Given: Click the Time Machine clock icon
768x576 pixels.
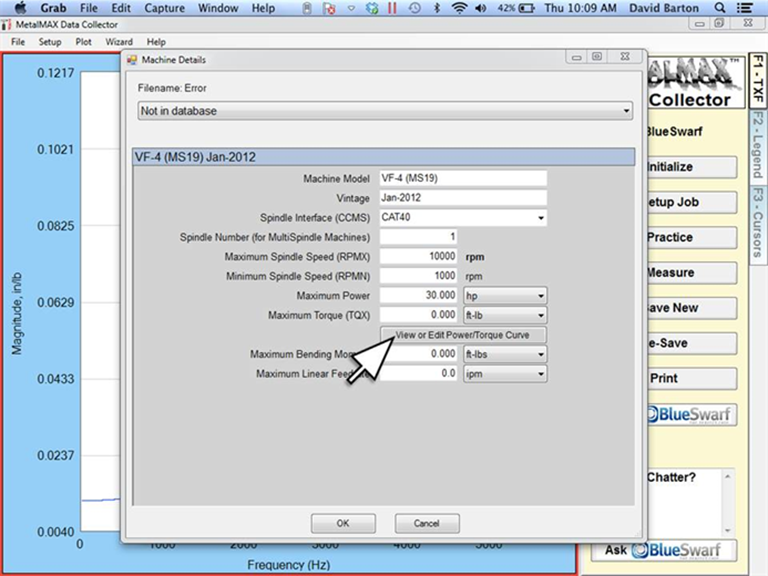Looking at the screenshot, I should [x=414, y=8].
